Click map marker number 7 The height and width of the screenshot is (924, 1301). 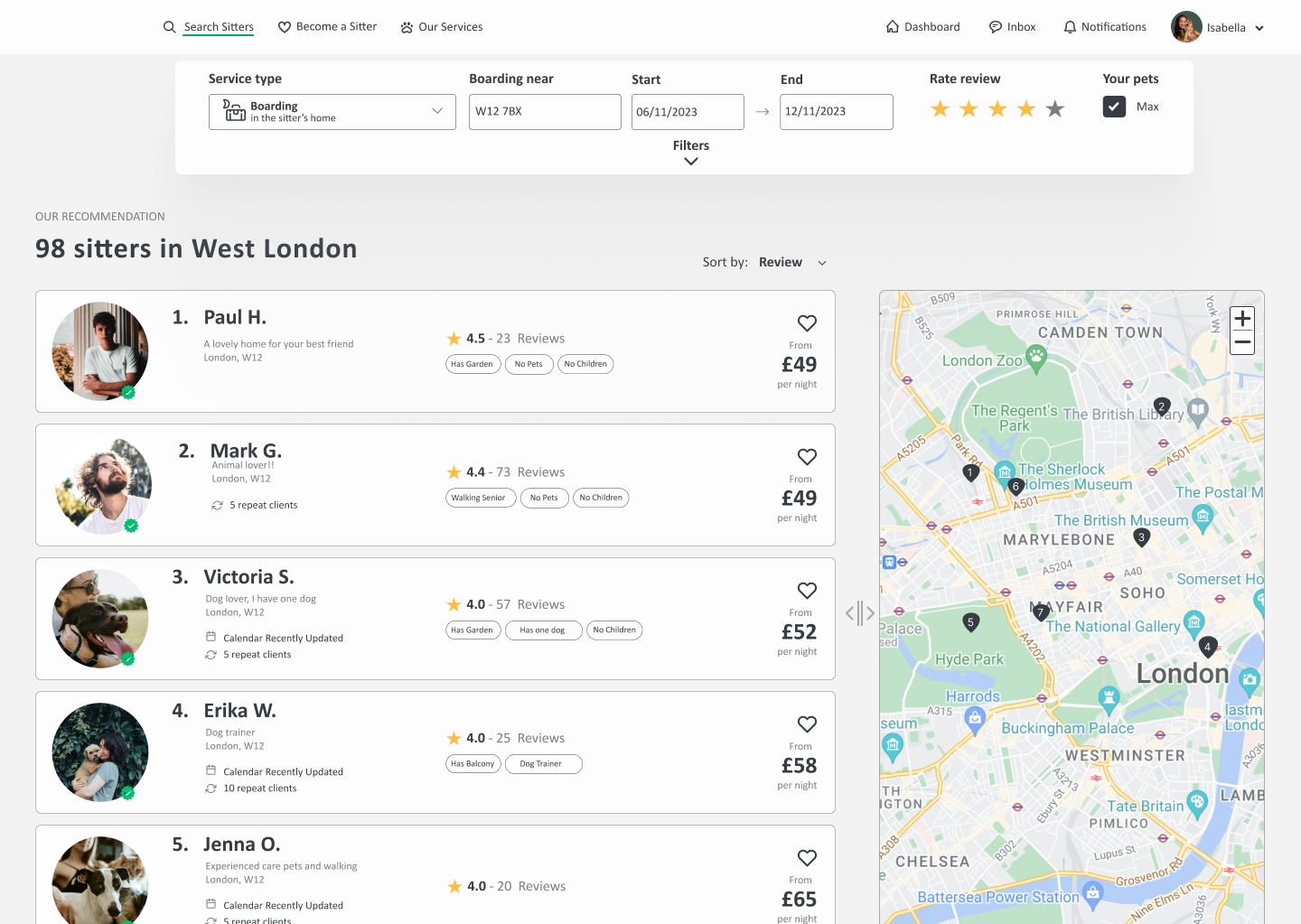1040,613
